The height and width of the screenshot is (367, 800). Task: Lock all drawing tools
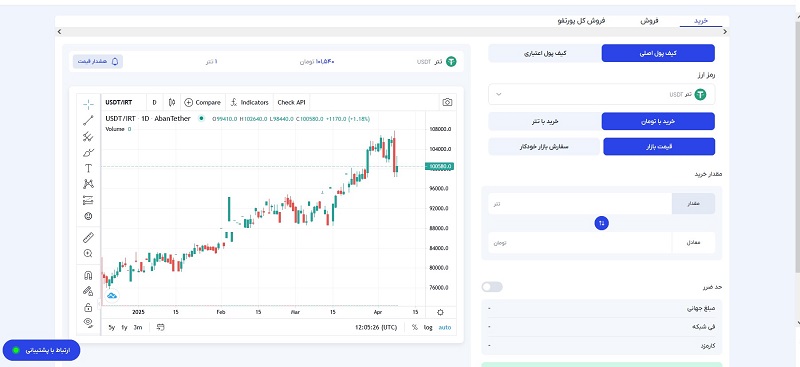pos(88,307)
